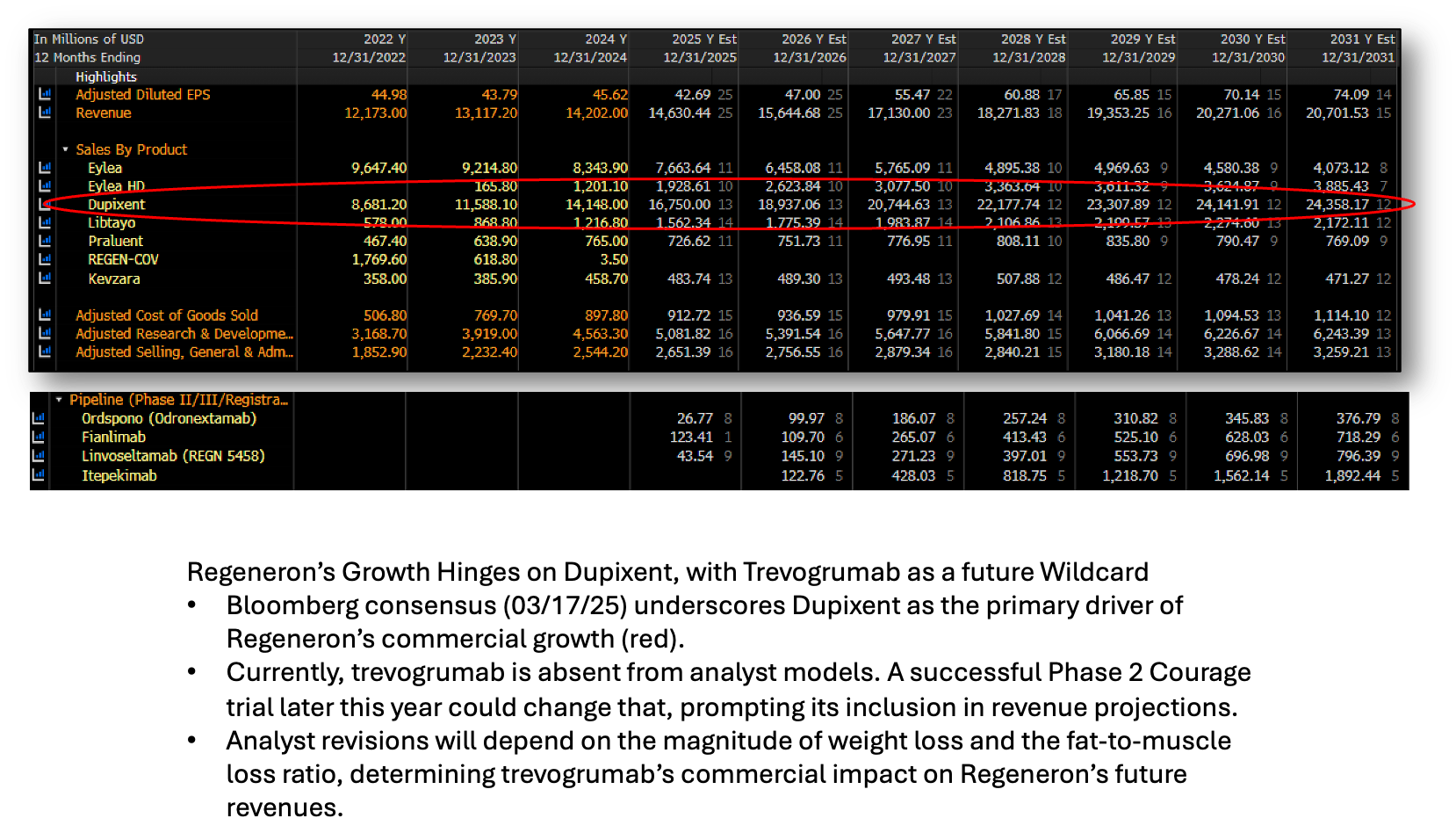The width and height of the screenshot is (1456, 840).
Task: Open chart icon for Adjusted Cost of Goods Sold
Action: coord(45,315)
